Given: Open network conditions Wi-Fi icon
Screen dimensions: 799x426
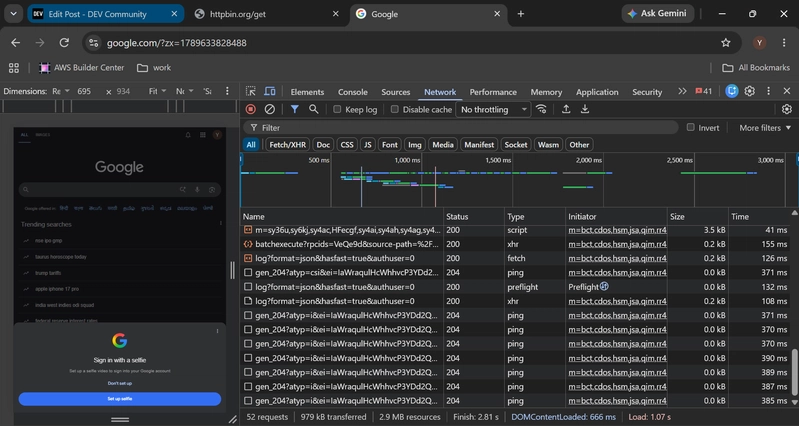Looking at the screenshot, I should pos(542,109).
